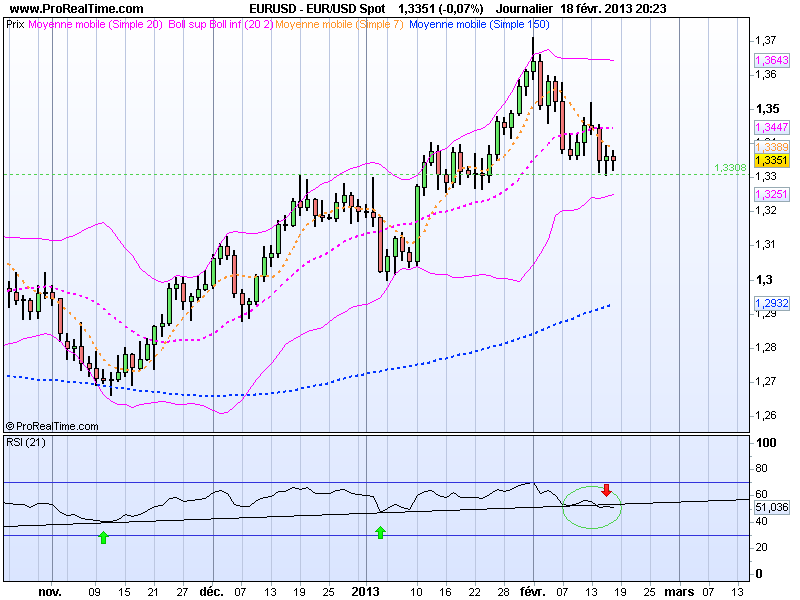This screenshot has height=600, width=800.
Task: Click the 1,26 price axis label
Action: point(766,415)
